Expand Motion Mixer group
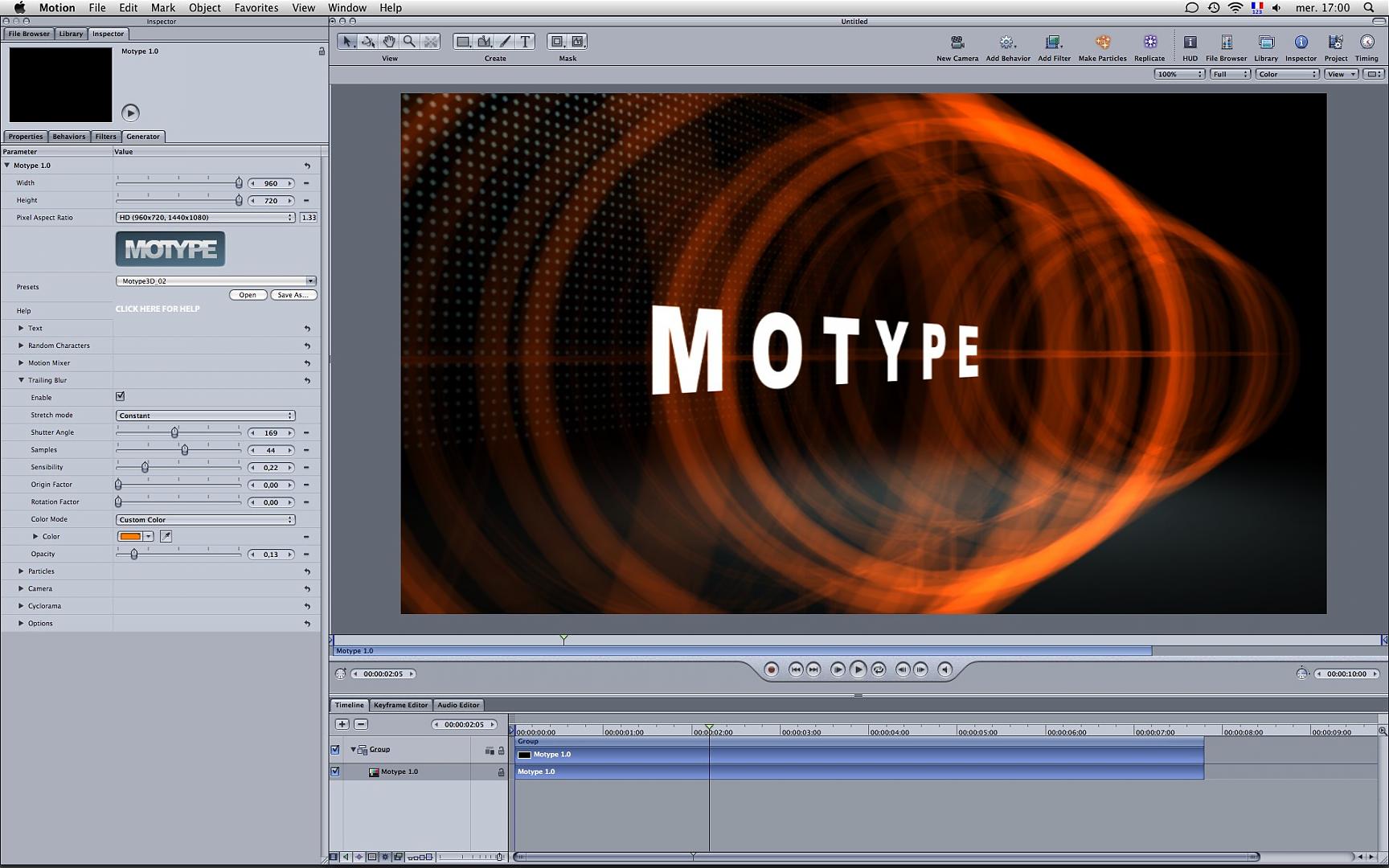Screen dimensions: 1389x868 tap(21, 362)
